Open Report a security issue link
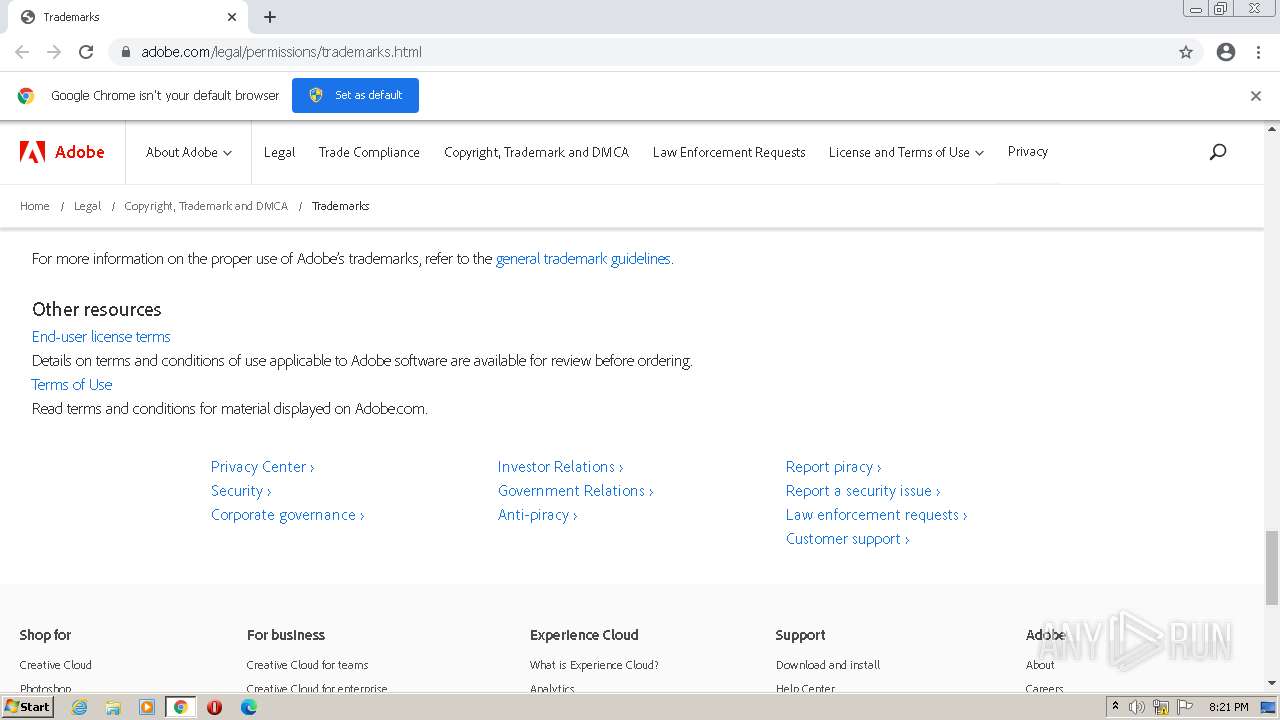Image resolution: width=1280 pixels, height=720 pixels. point(863,491)
